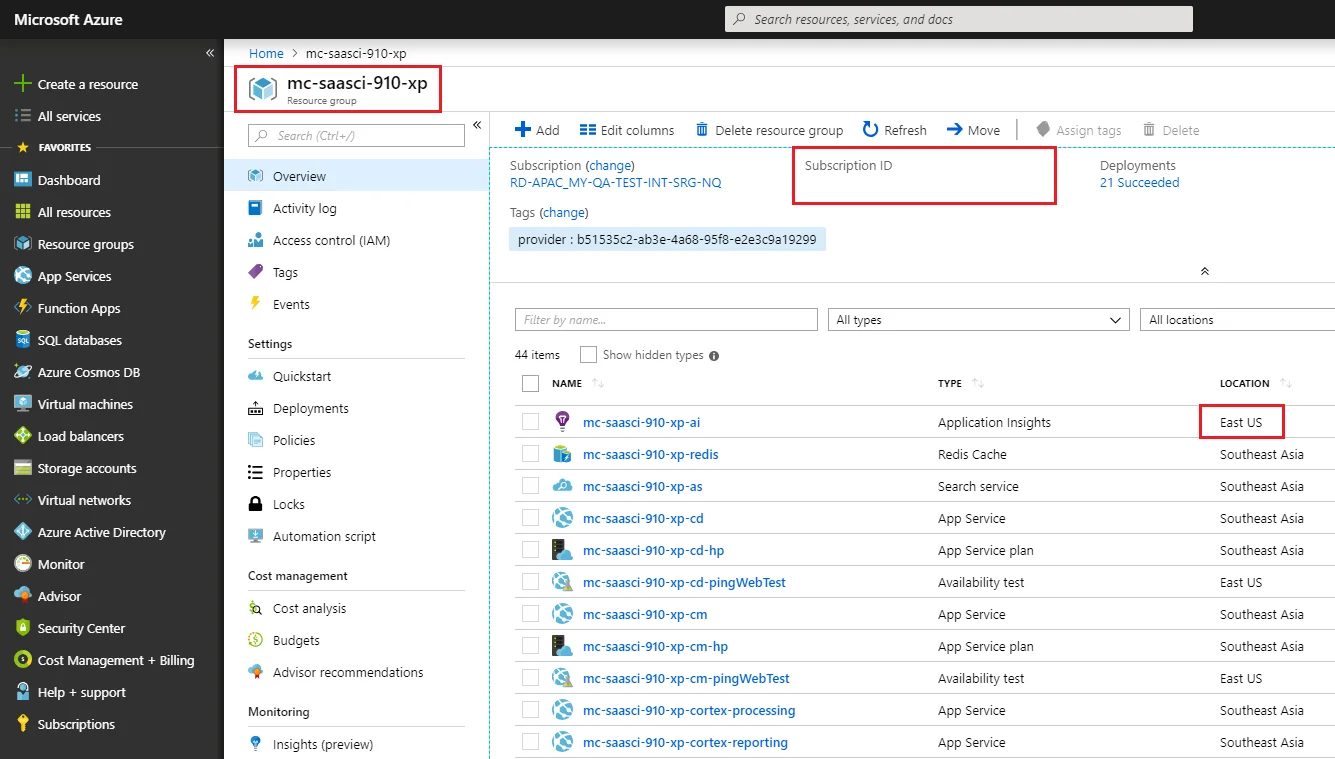Open the Deployments settings item
Viewport: 1335px width, 759px height.
coord(311,408)
